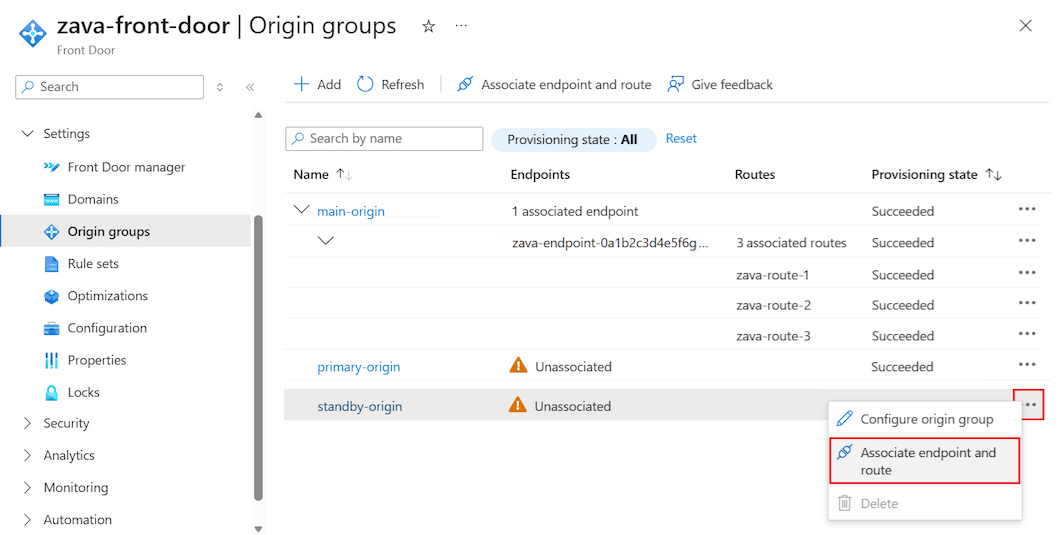Collapse the Settings section in sidebar
The width and height of the screenshot is (1059, 535).
pyautogui.click(x=27, y=134)
